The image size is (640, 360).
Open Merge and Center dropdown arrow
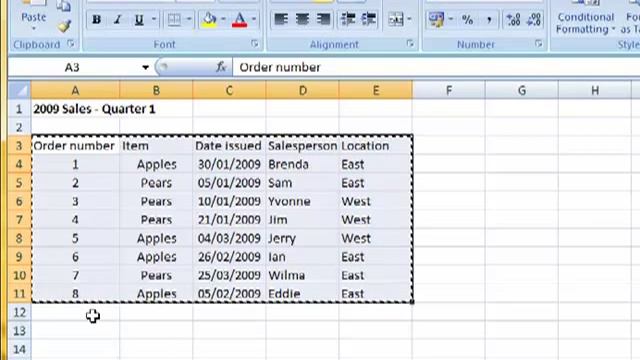pyautogui.click(x=409, y=19)
